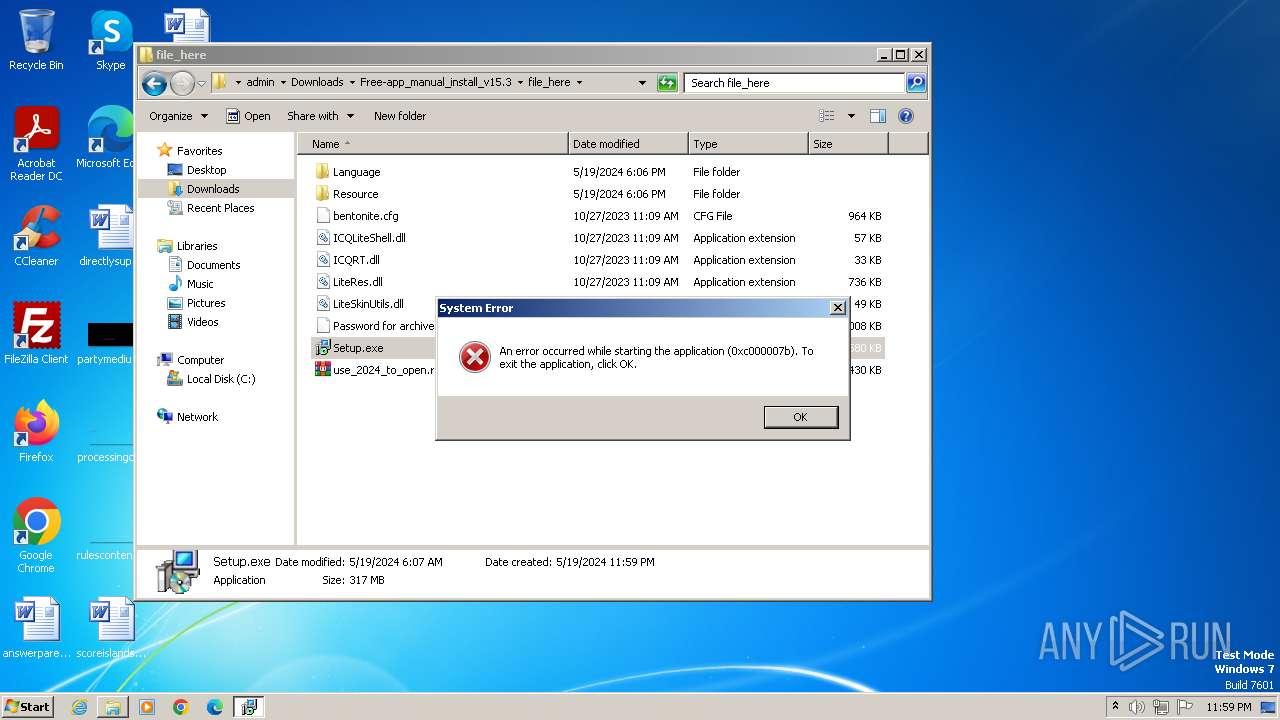This screenshot has width=1280, height=720.
Task: Open the answerpare Word document icon
Action: point(36,628)
